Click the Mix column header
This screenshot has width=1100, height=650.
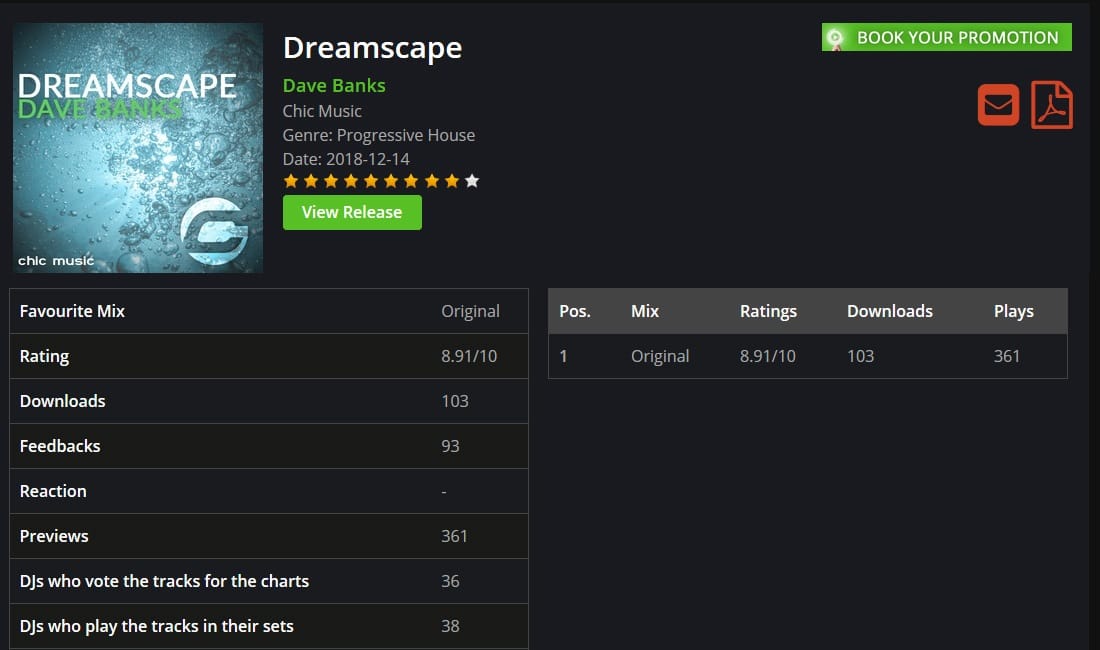[x=645, y=311]
